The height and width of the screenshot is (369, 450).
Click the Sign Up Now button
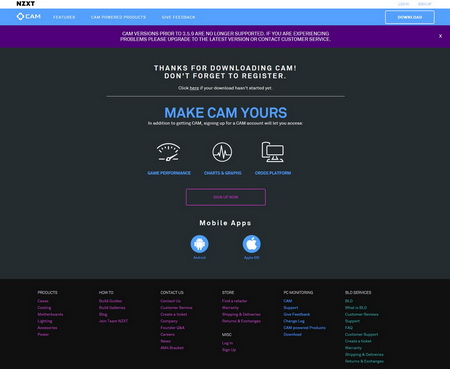[x=226, y=197]
